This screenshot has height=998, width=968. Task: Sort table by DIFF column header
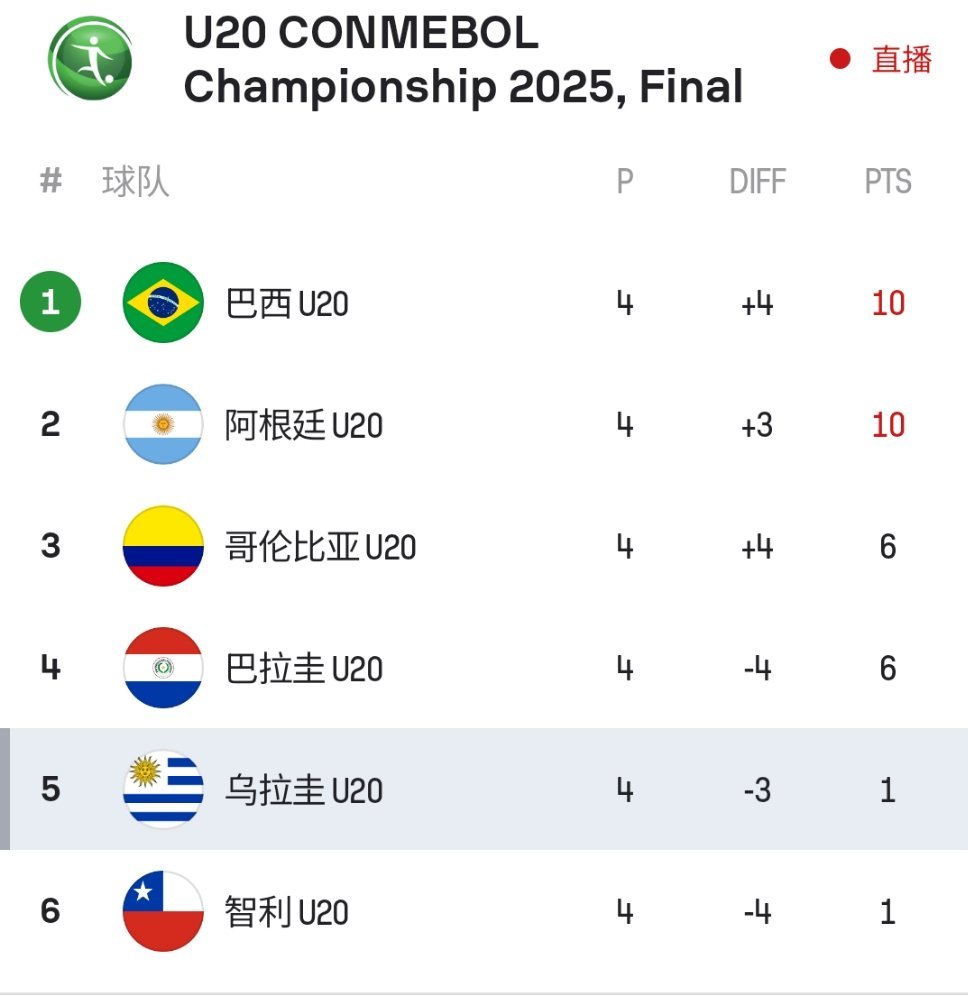point(757,182)
